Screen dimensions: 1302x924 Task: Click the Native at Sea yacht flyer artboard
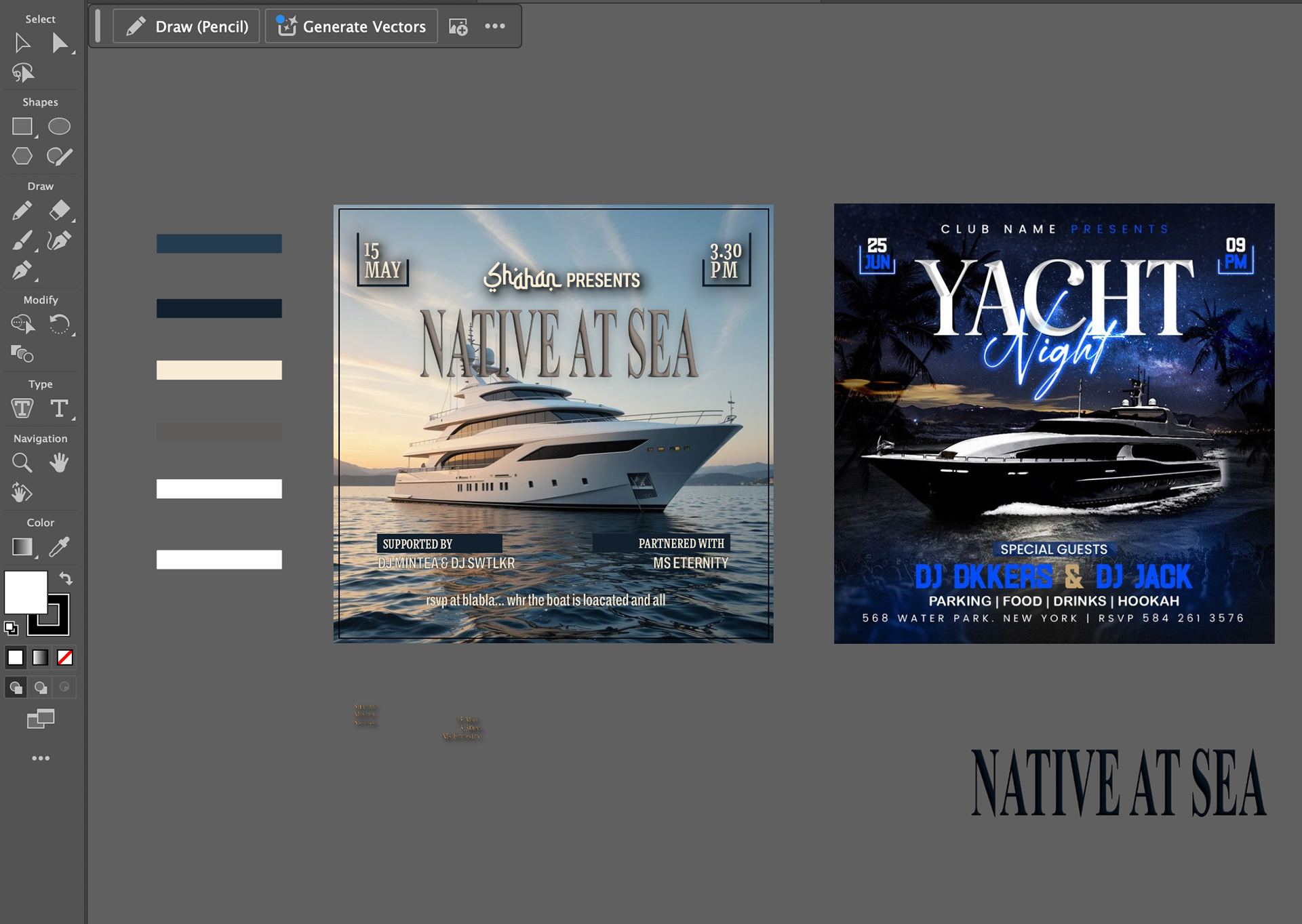[553, 424]
